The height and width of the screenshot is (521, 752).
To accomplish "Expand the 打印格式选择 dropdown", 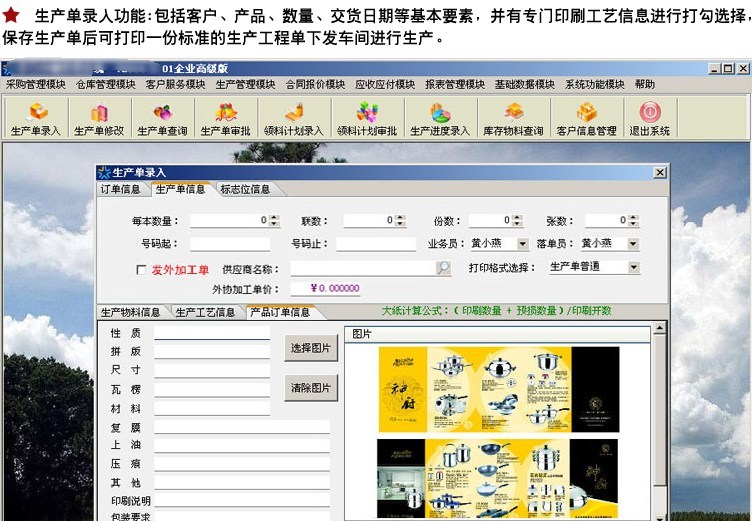I will (634, 267).
